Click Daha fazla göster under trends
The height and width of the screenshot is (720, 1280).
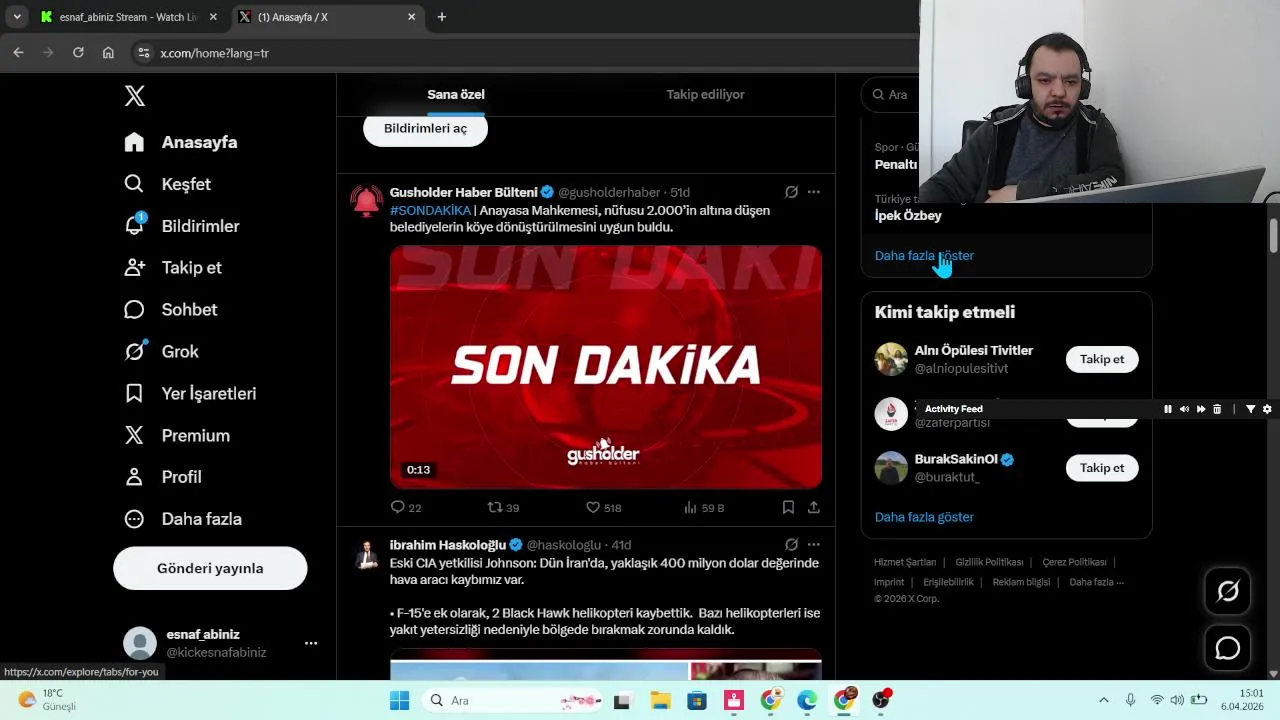924,256
